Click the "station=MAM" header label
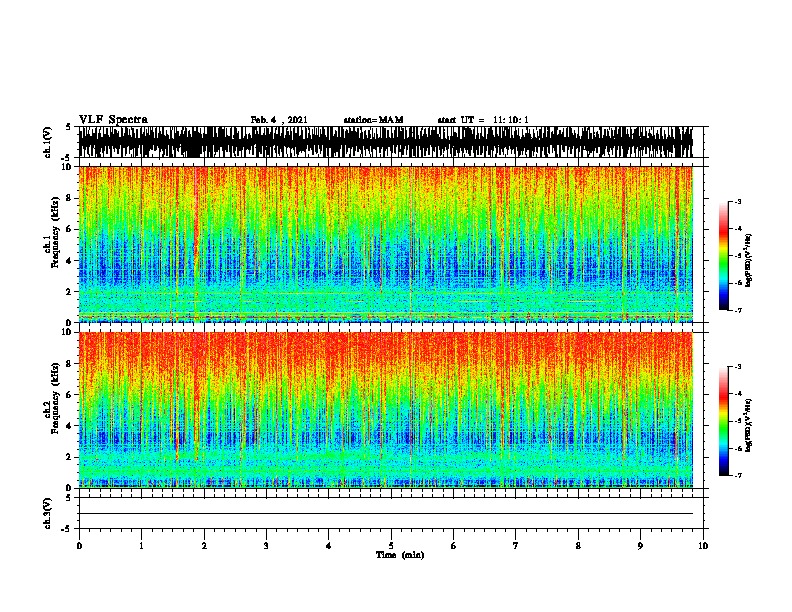The width and height of the screenshot is (792, 612). click(373, 120)
